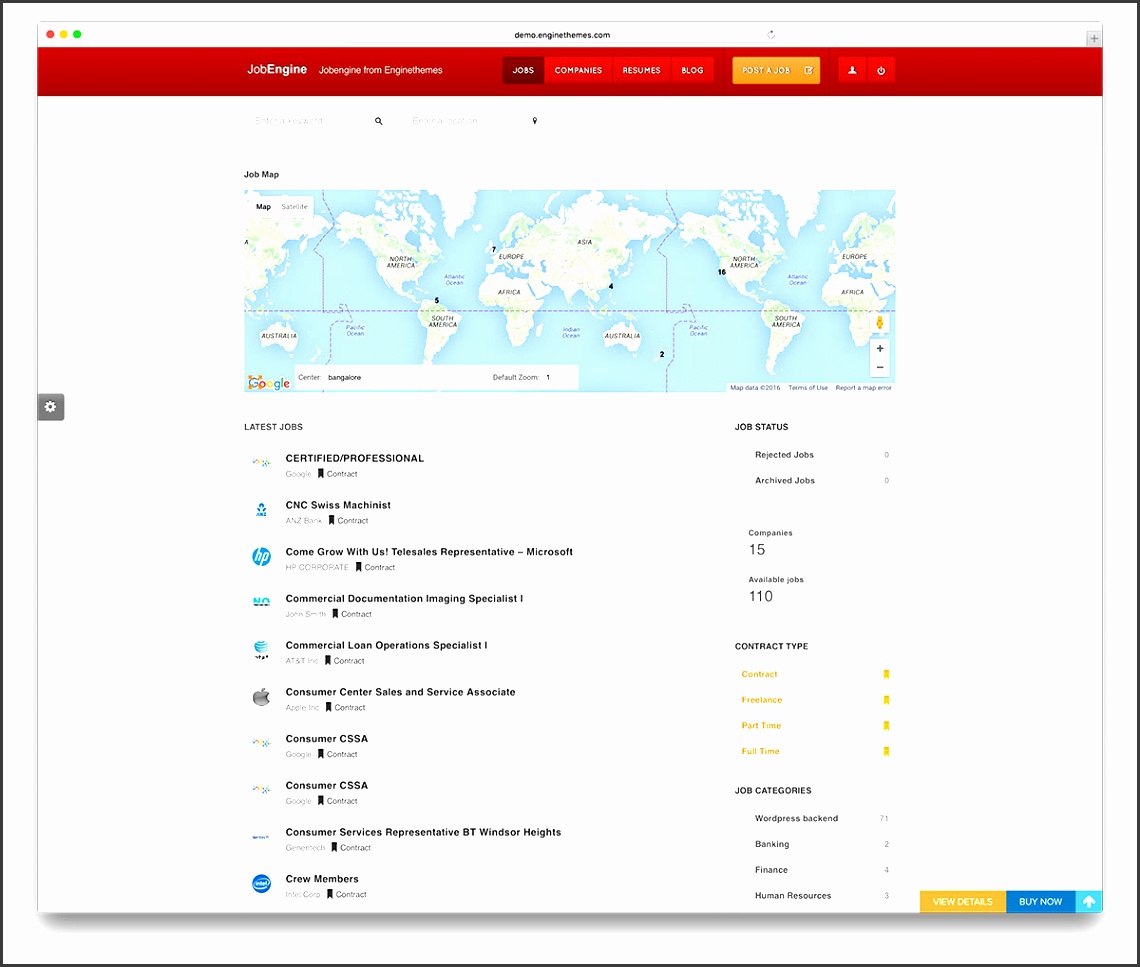Toggle the Contract type filter
The height and width of the screenshot is (967, 1140).
click(x=760, y=674)
